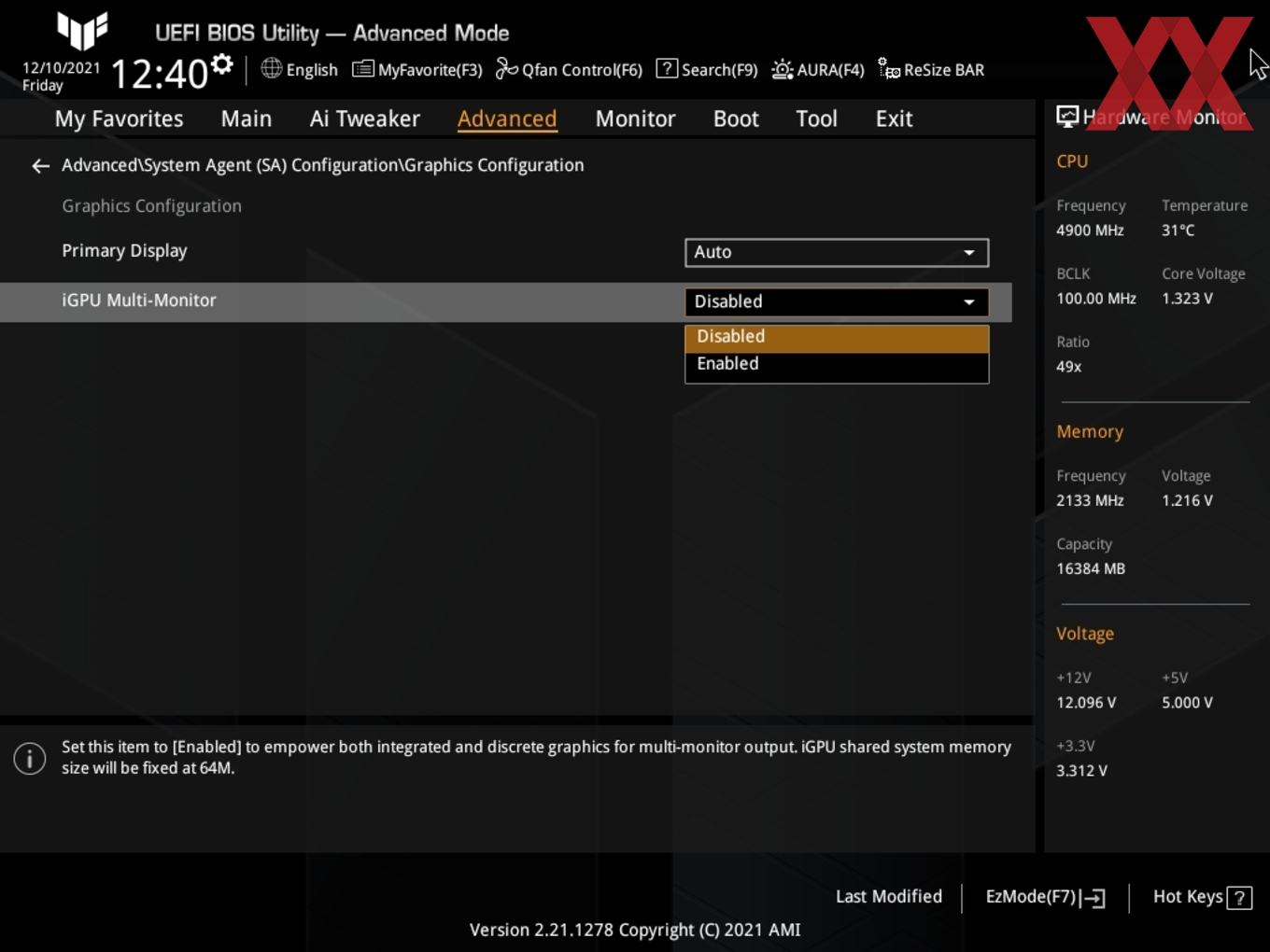The image size is (1270, 952).
Task: Click BCLK value 100.00 MHz
Action: pyautogui.click(x=1096, y=299)
